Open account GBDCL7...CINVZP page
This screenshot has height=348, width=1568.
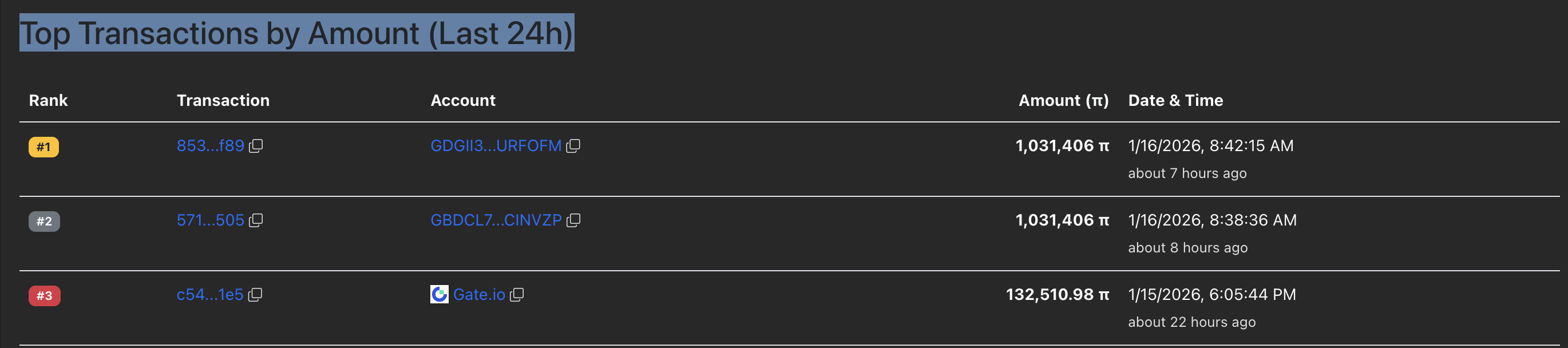[496, 220]
